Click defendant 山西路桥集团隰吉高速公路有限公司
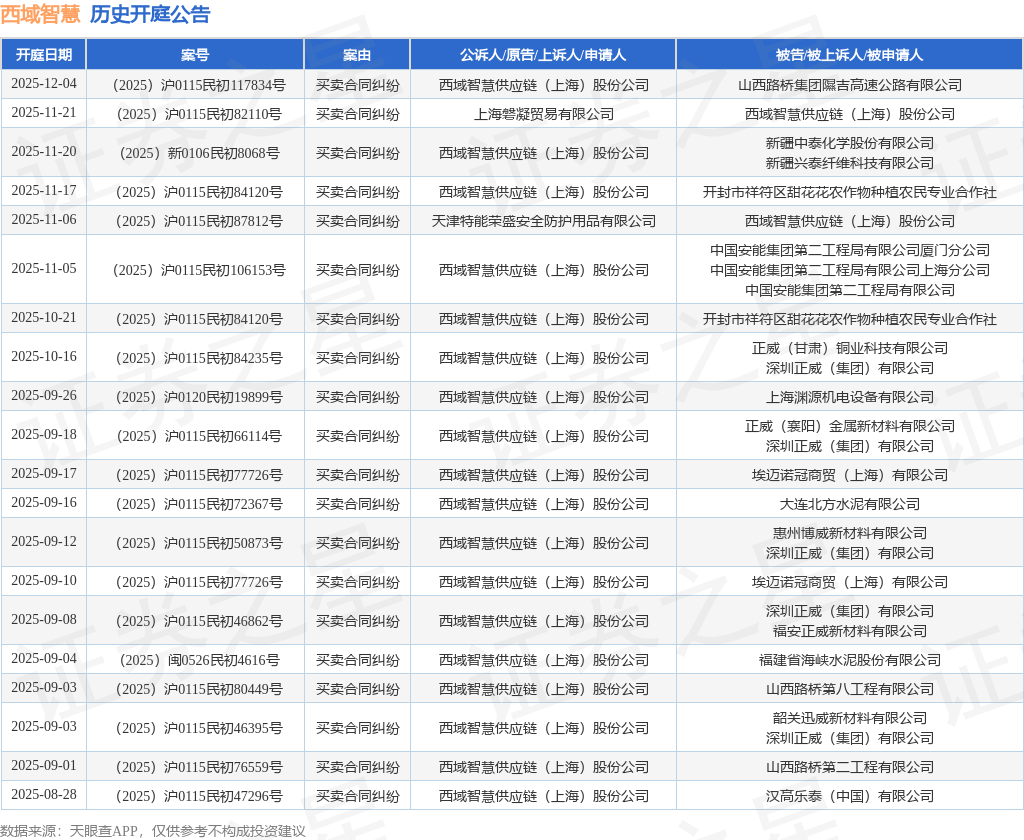 [850, 85]
